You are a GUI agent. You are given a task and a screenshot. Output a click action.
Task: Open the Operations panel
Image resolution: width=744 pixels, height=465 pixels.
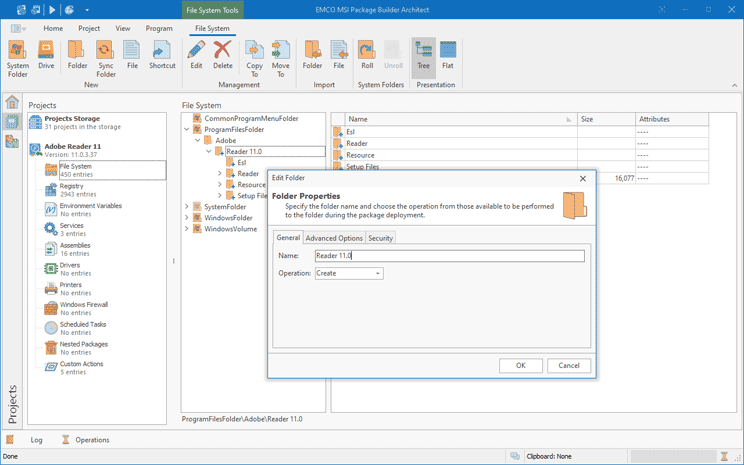(86, 440)
